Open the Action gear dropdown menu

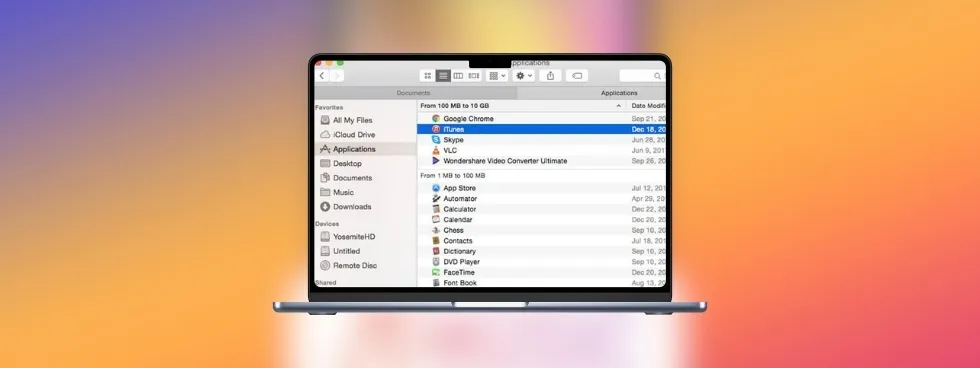click(524, 76)
